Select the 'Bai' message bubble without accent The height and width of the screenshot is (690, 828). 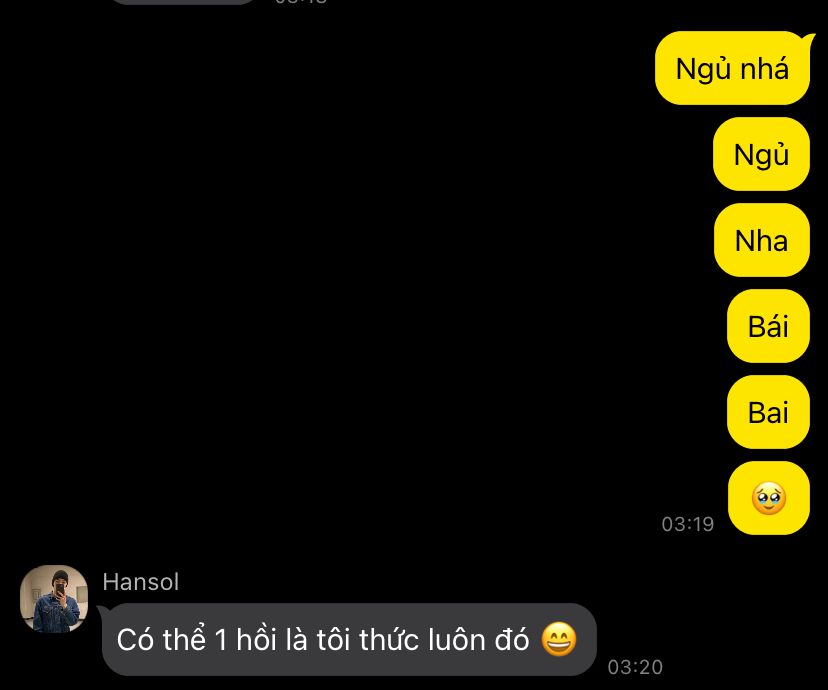[768, 412]
